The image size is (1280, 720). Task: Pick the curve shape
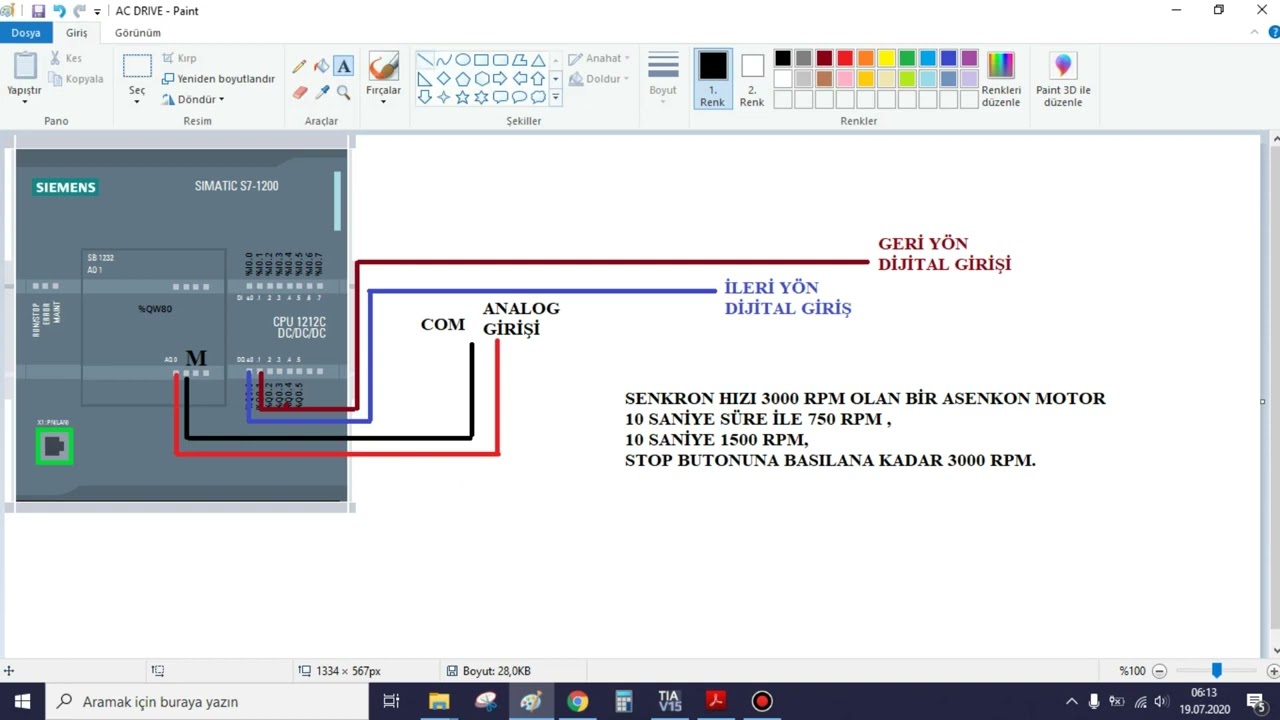[444, 60]
